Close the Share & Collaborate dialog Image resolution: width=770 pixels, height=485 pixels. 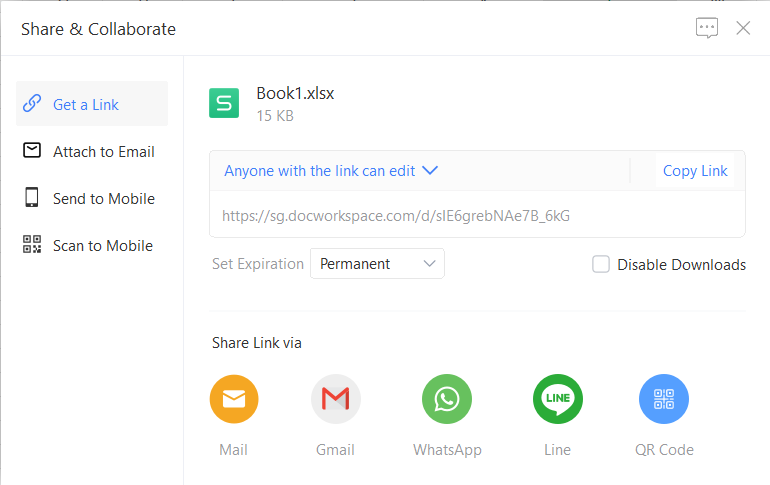(743, 28)
